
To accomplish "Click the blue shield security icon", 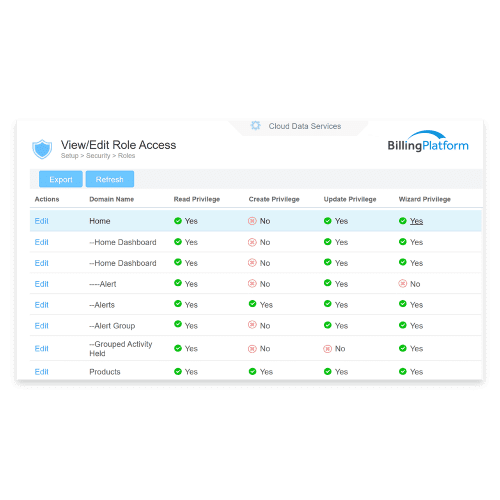I will (x=42, y=149).
